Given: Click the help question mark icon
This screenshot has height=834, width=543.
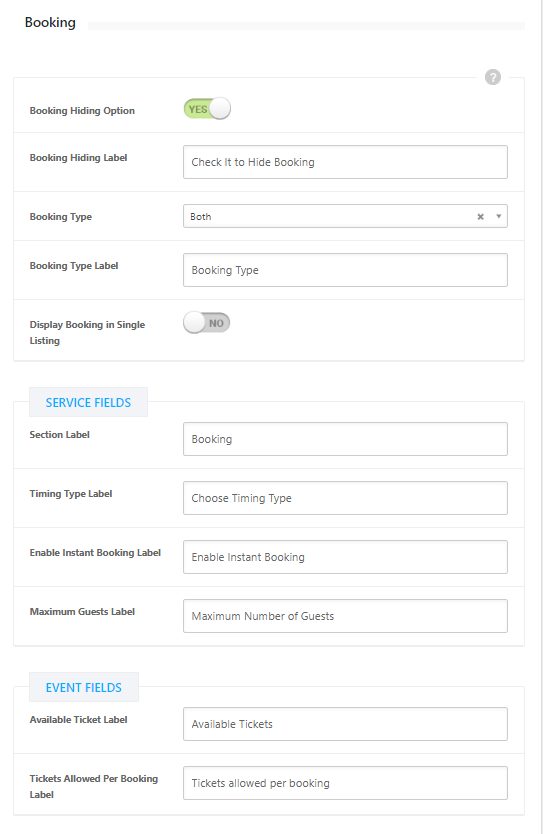Looking at the screenshot, I should pyautogui.click(x=492, y=77).
